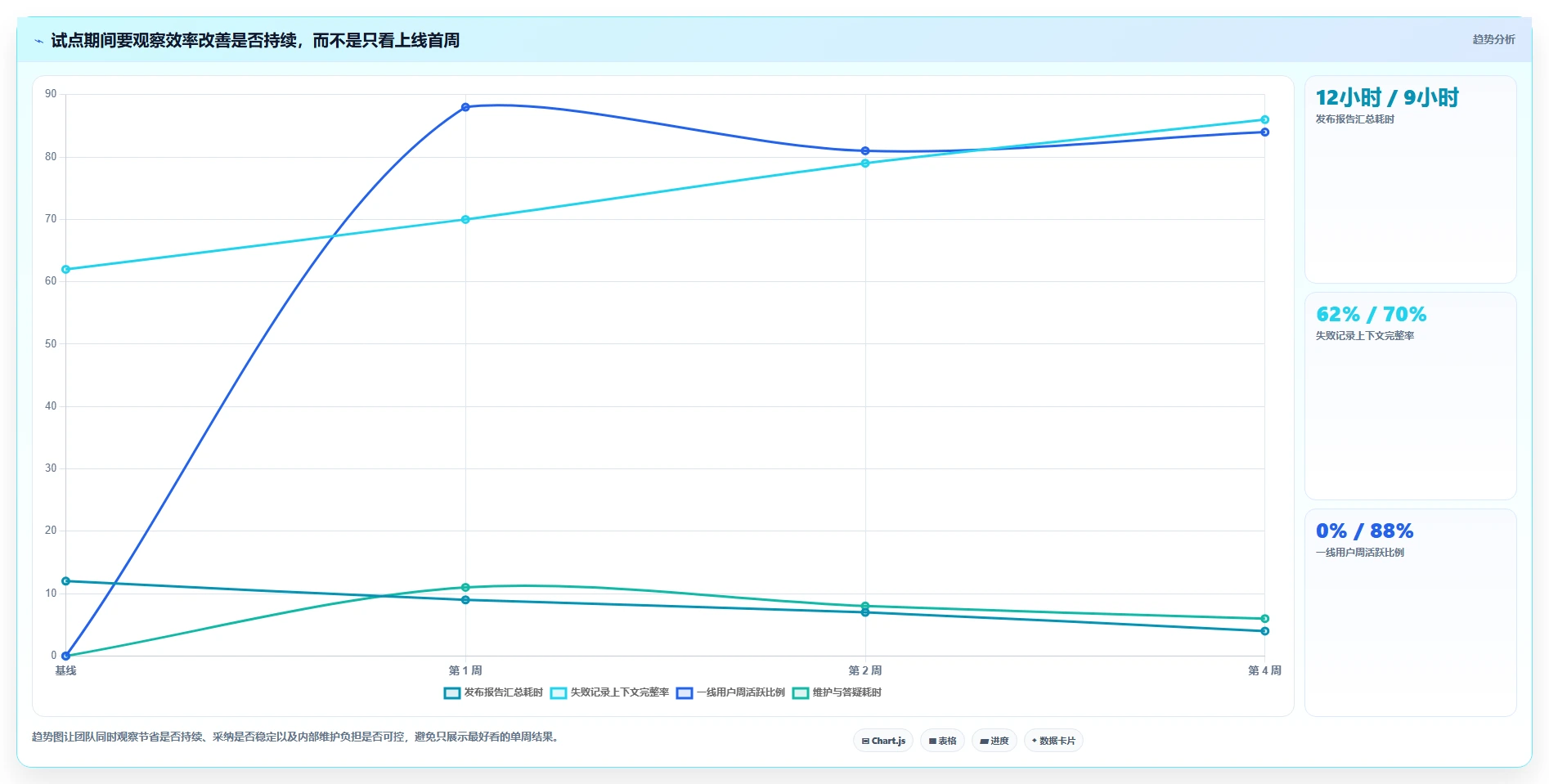Click the 50 y-axis label

51,343
